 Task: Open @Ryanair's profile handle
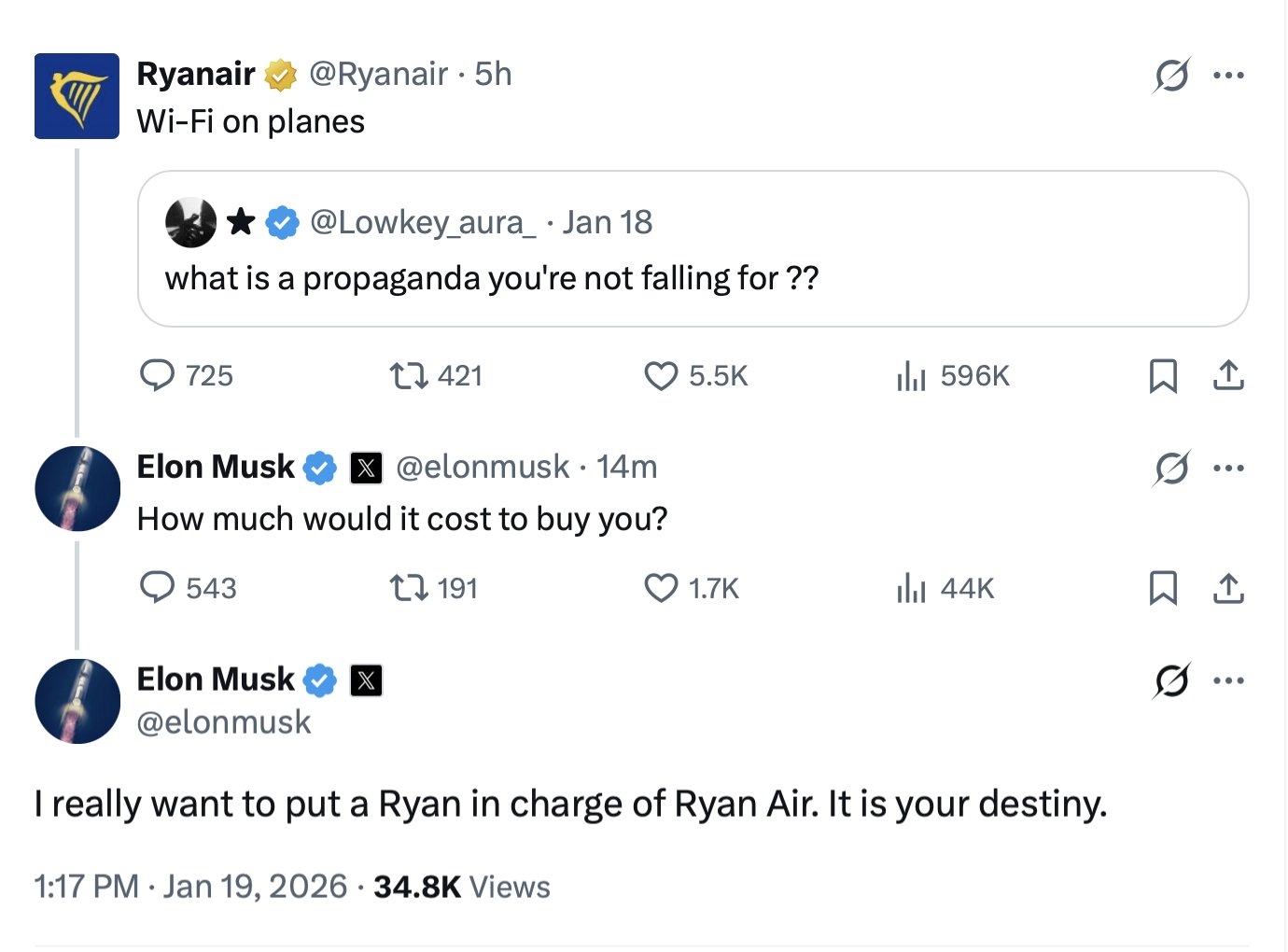point(388,73)
